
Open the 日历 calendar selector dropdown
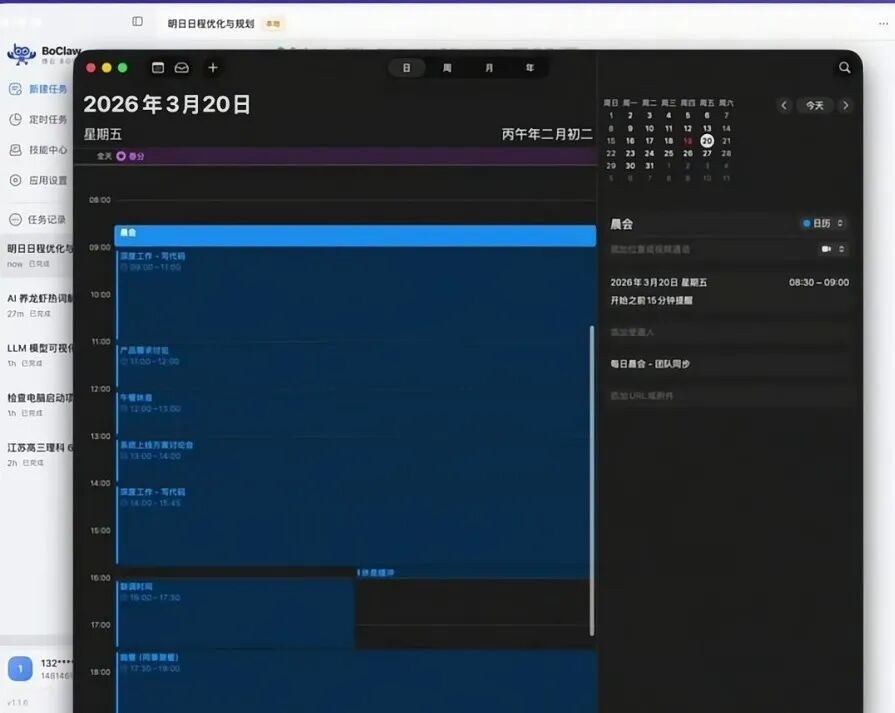click(x=824, y=223)
